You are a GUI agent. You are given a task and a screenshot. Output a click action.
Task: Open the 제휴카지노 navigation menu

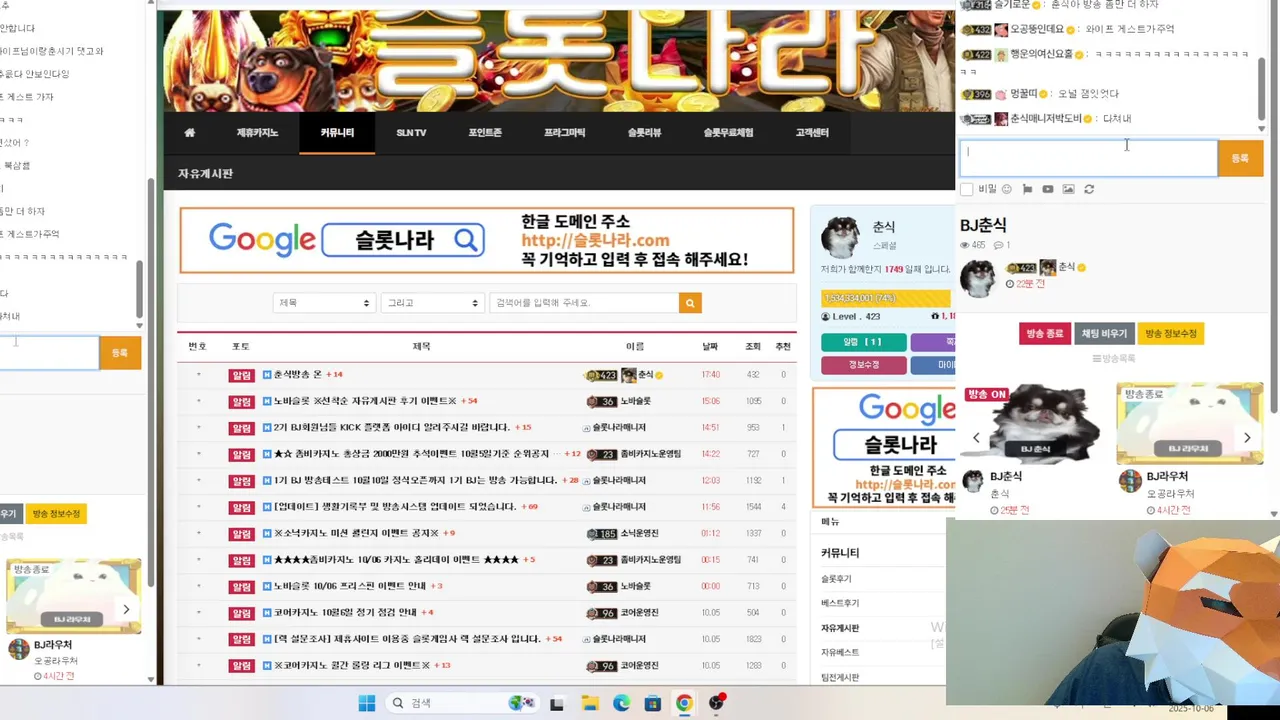257,132
